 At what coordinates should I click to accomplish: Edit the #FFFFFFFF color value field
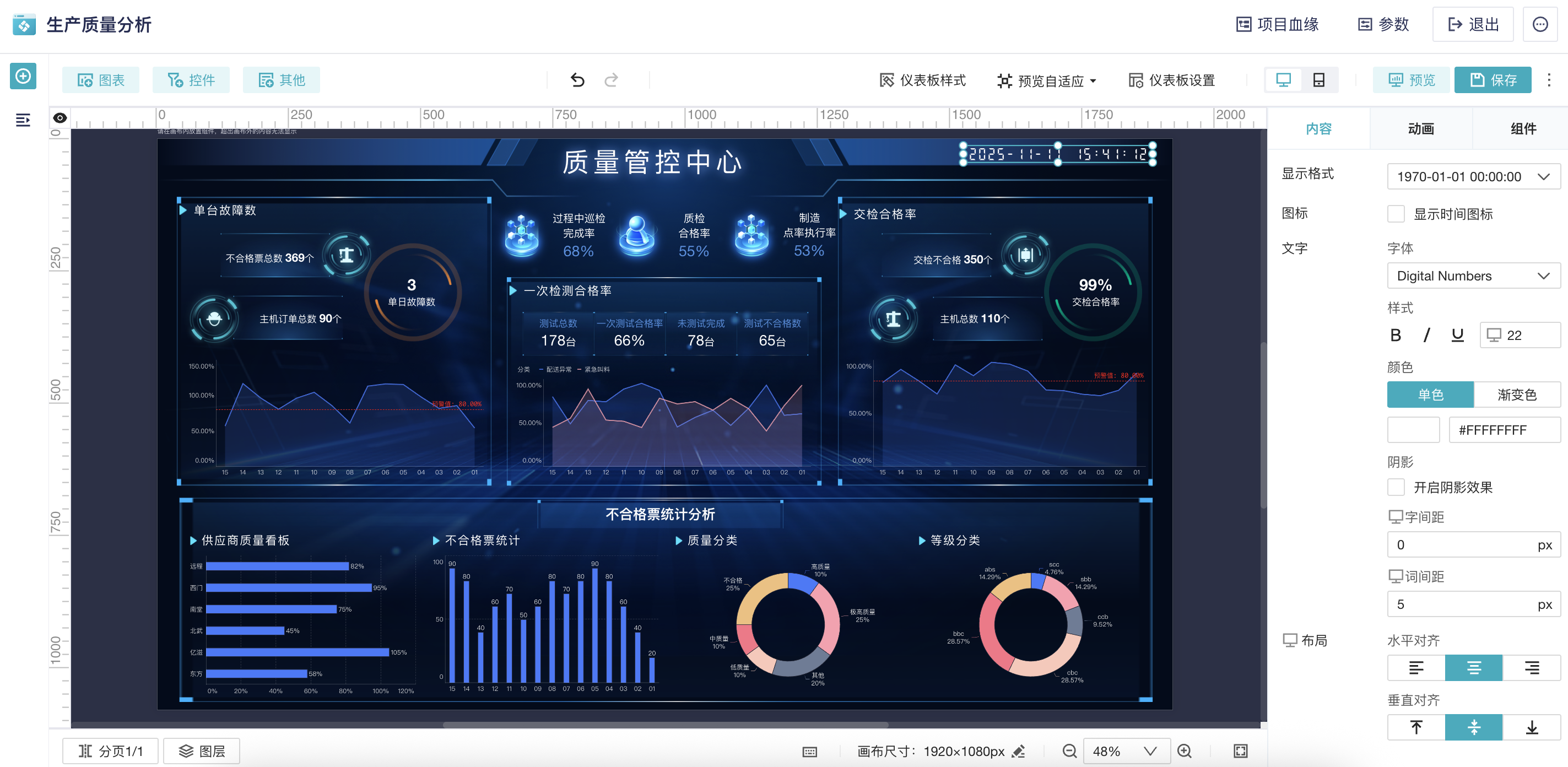1505,430
